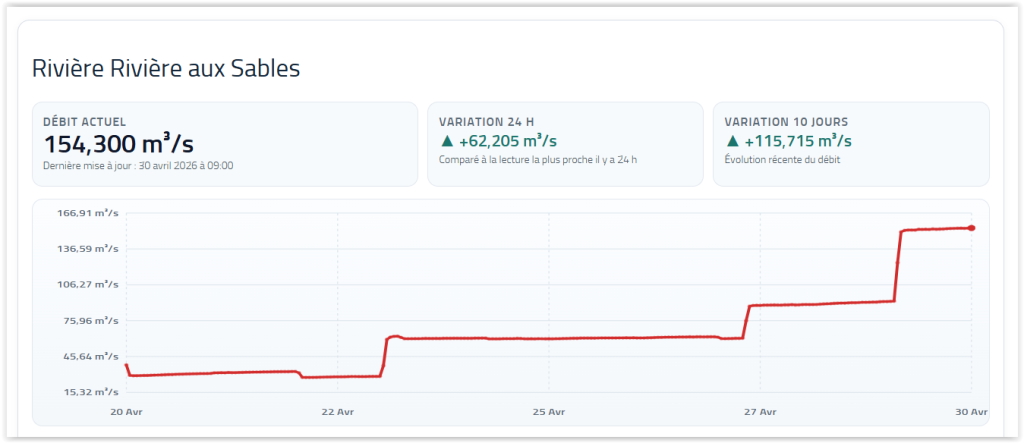Click the Débit Actuel card label
Viewport: 1024px width, 443px height.
85,121
